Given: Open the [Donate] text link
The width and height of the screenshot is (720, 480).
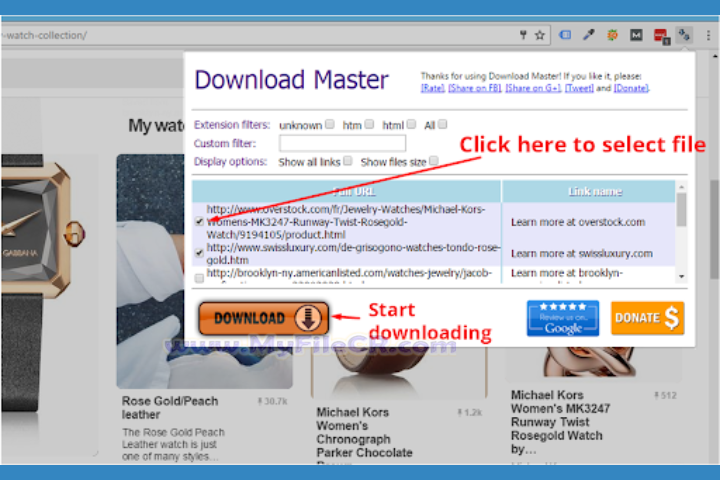Looking at the screenshot, I should point(631,88).
